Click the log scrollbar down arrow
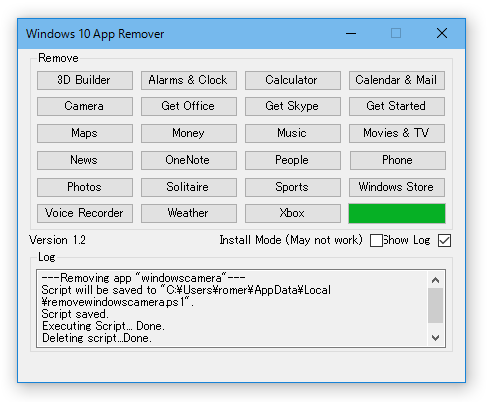The image size is (487, 402). [x=435, y=338]
